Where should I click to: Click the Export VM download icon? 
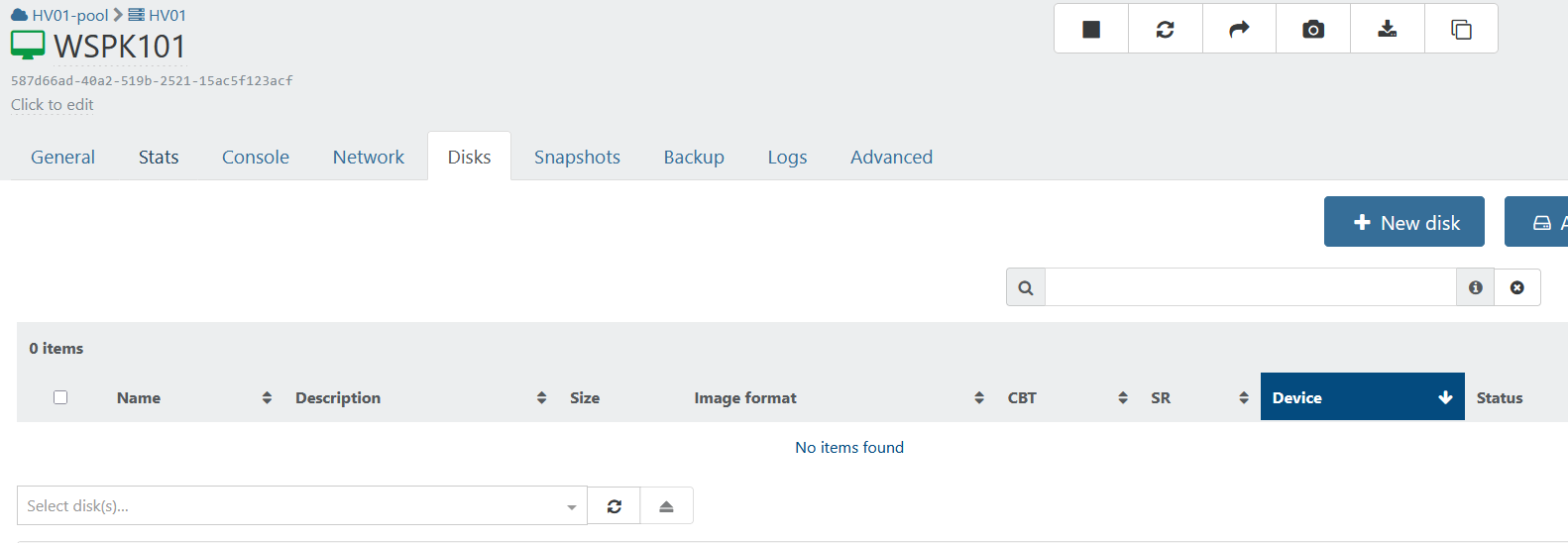(1388, 29)
